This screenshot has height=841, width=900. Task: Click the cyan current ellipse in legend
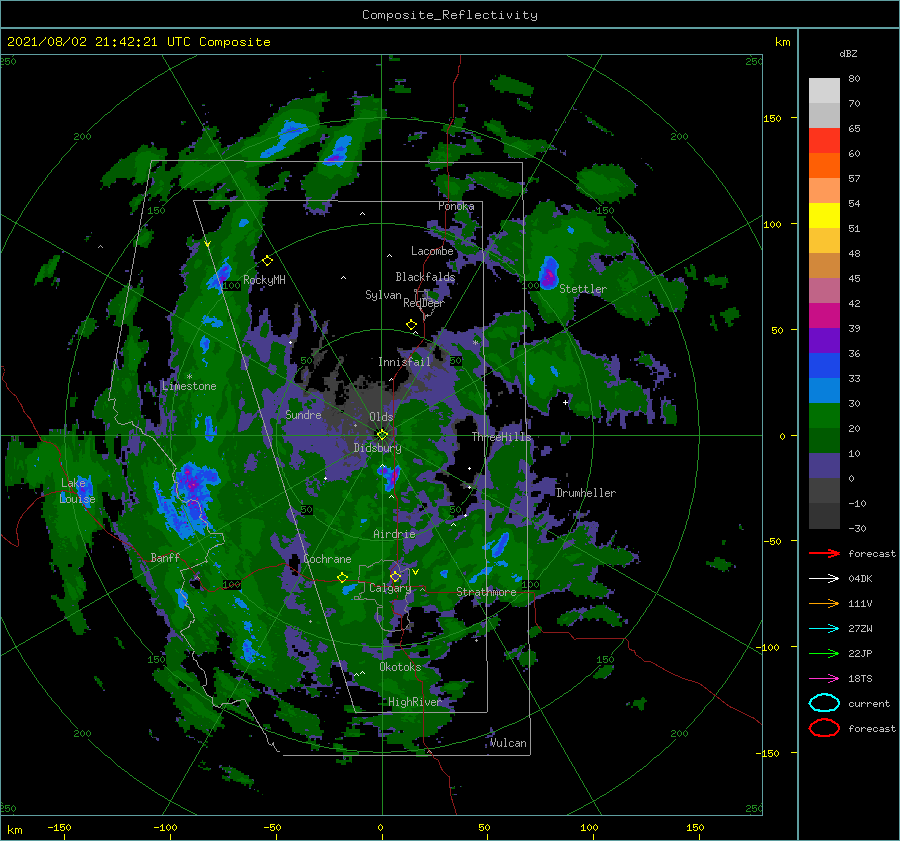824,703
